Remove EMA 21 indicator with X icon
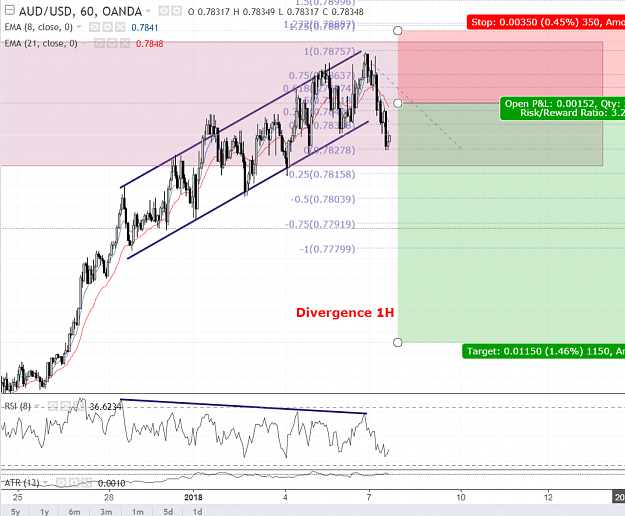The width and height of the screenshot is (625, 516). (x=125, y=43)
